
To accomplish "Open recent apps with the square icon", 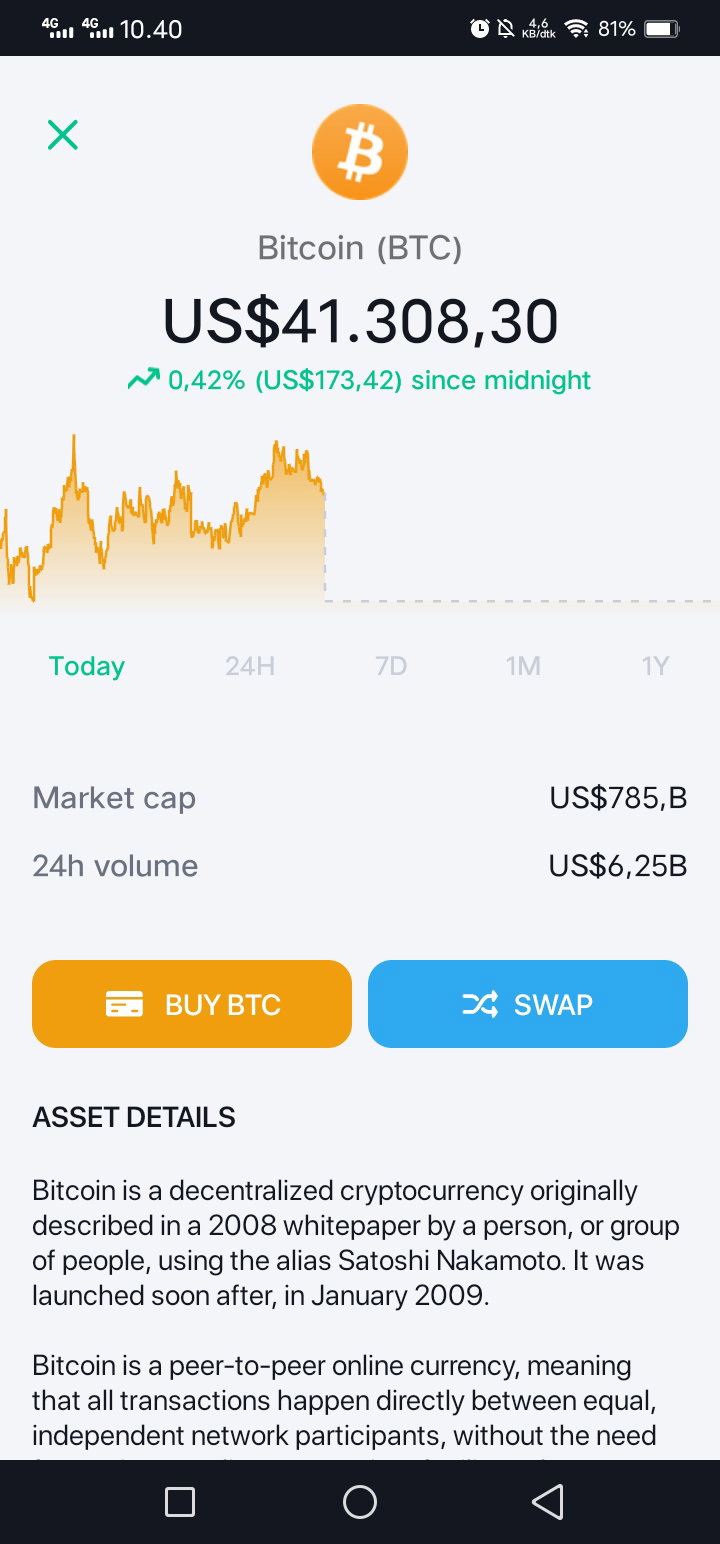I will pyautogui.click(x=180, y=1501).
